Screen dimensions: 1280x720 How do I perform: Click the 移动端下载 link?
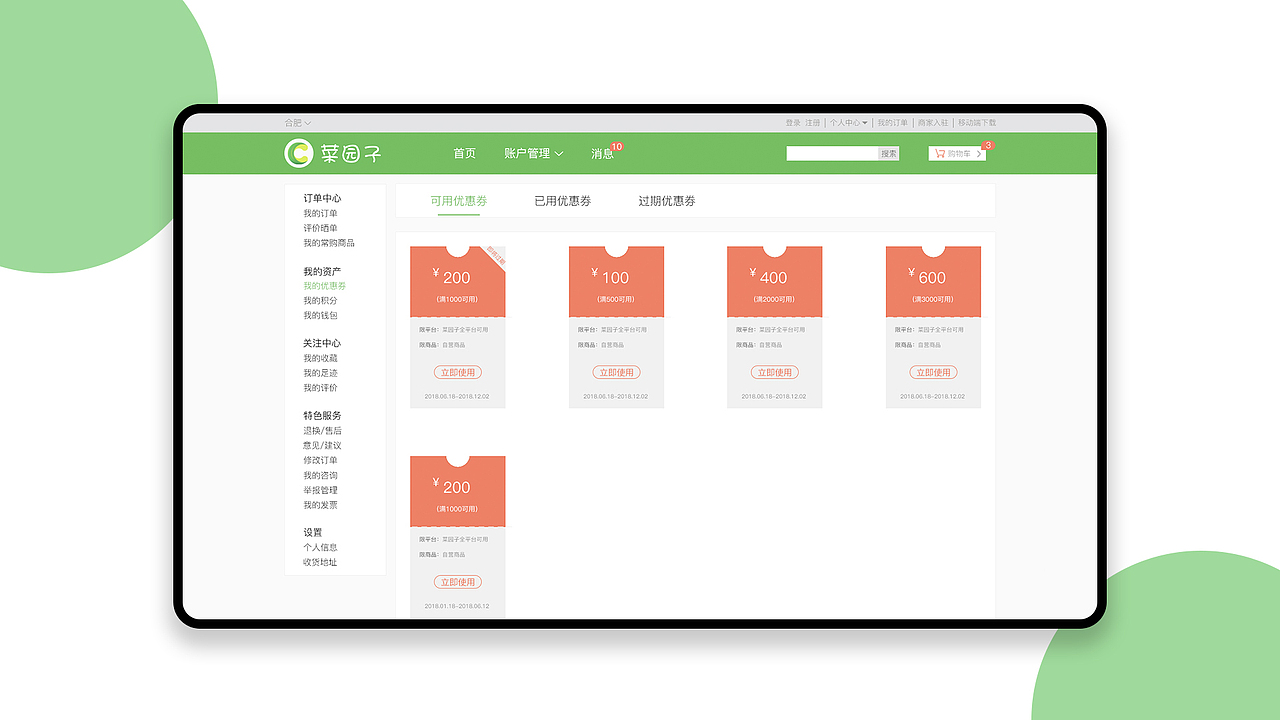point(977,123)
